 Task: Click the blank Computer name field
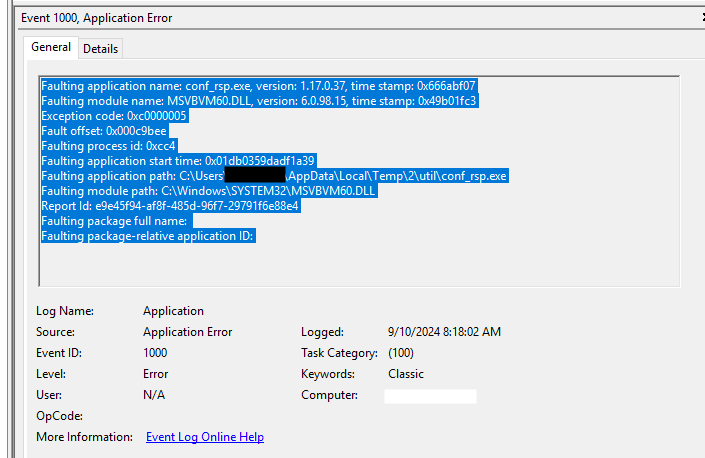pos(430,396)
